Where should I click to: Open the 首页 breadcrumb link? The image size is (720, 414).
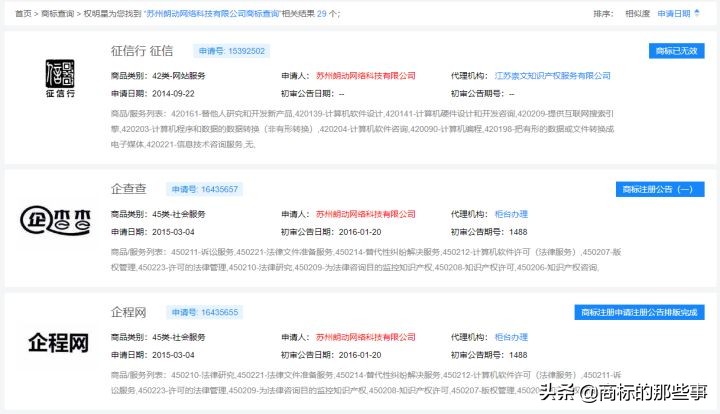(x=23, y=14)
